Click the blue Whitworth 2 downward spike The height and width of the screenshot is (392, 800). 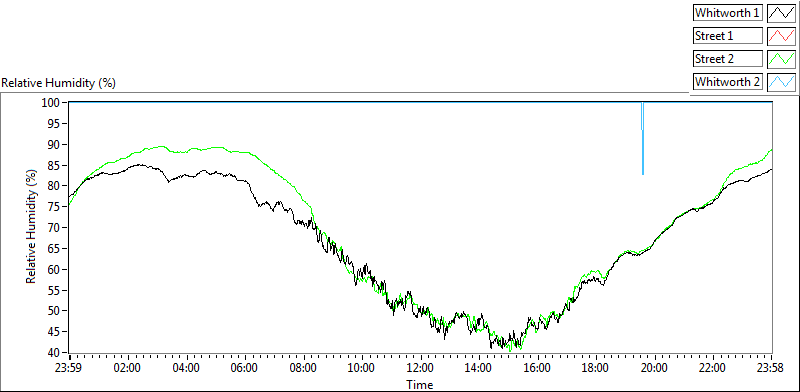642,139
